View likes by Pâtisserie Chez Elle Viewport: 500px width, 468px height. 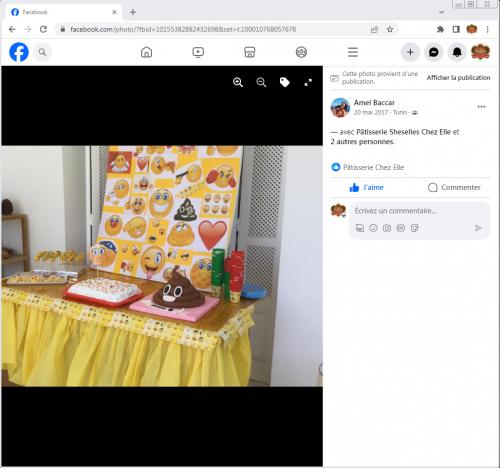tap(373, 167)
